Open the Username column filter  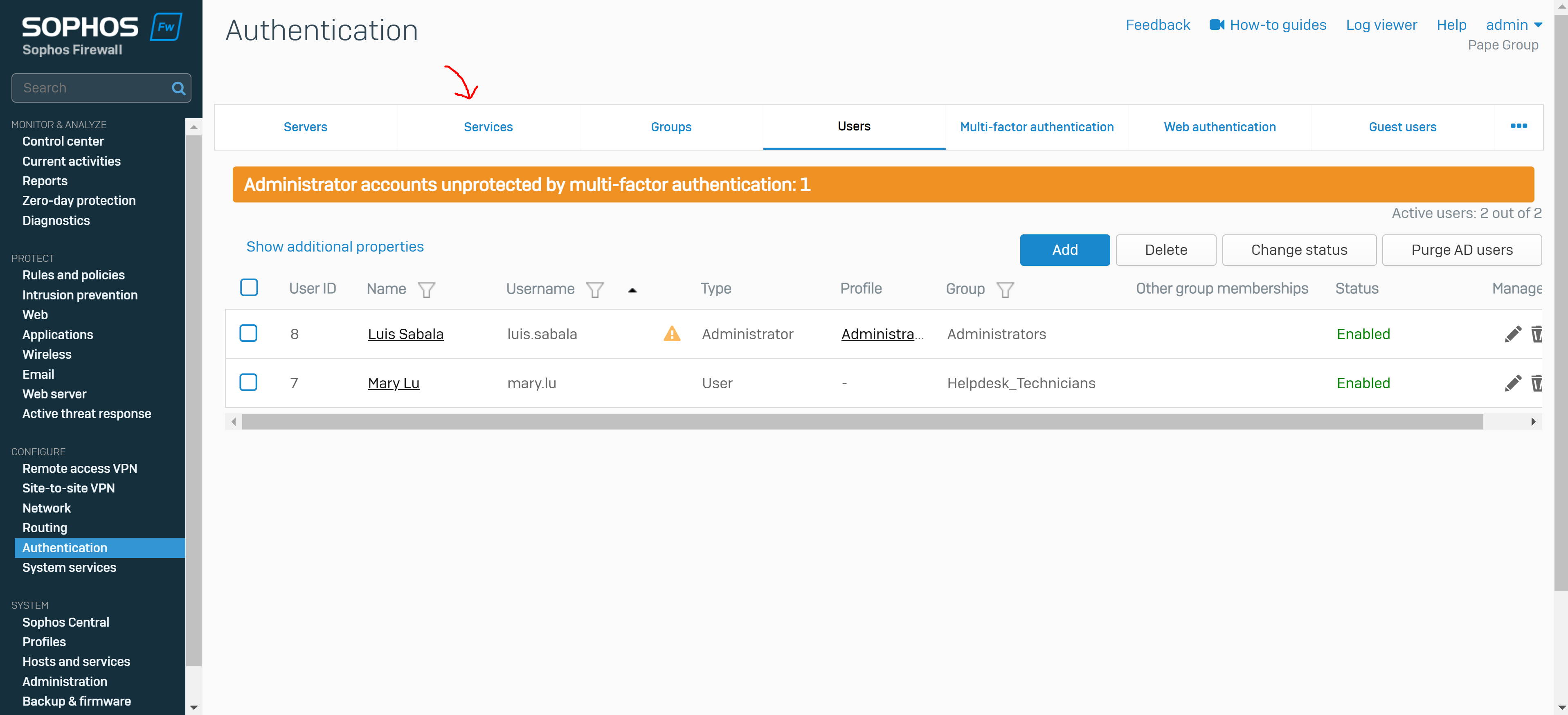[595, 290]
